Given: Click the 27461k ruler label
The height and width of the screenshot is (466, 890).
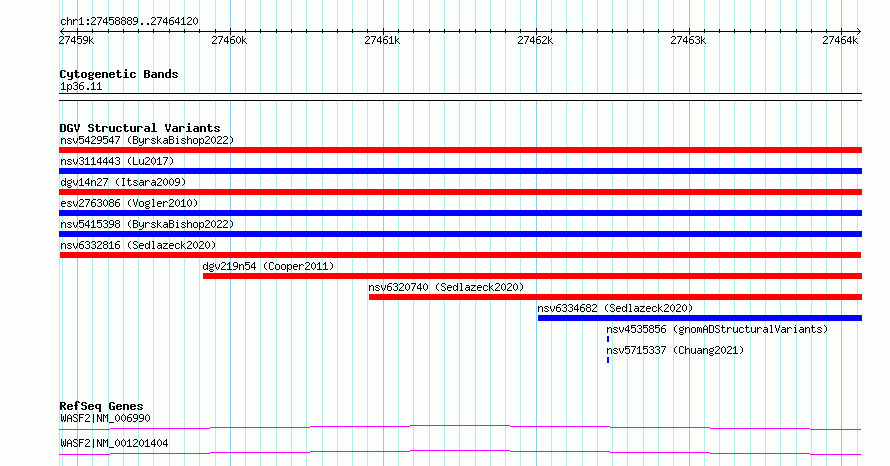Looking at the screenshot, I should click(383, 40).
